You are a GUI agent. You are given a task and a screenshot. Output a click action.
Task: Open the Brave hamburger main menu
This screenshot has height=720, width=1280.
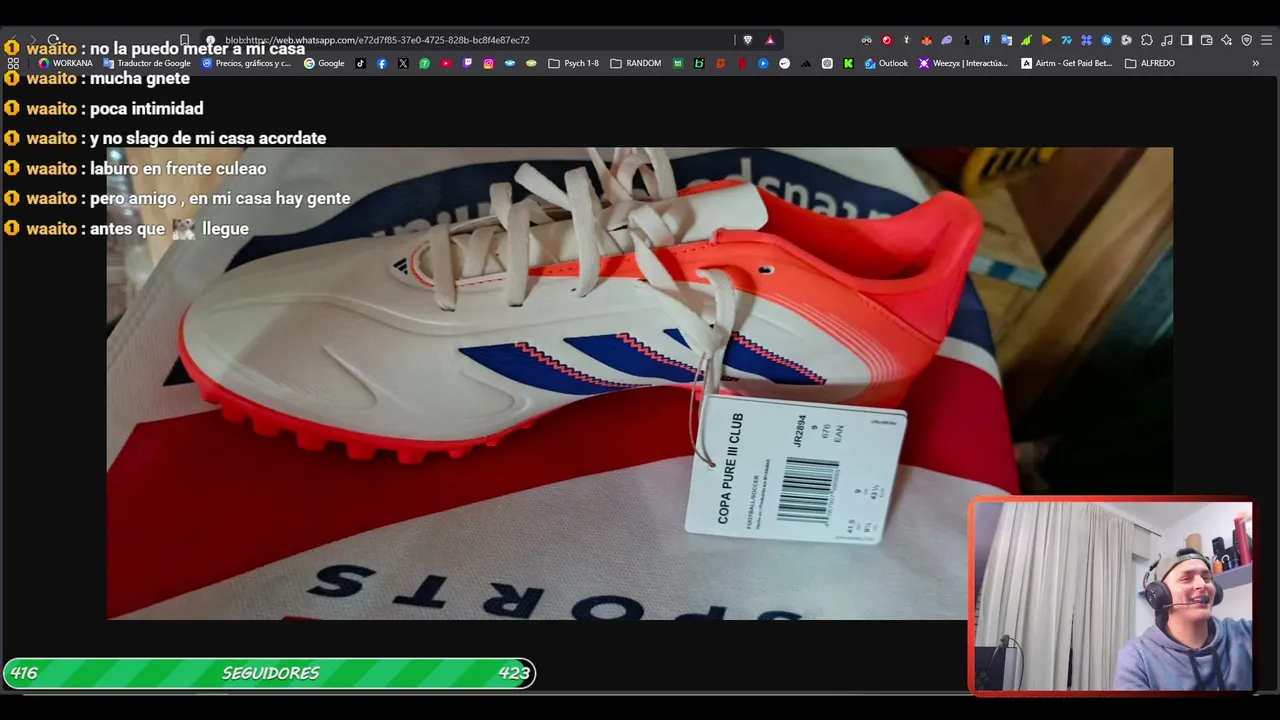[x=1266, y=40]
